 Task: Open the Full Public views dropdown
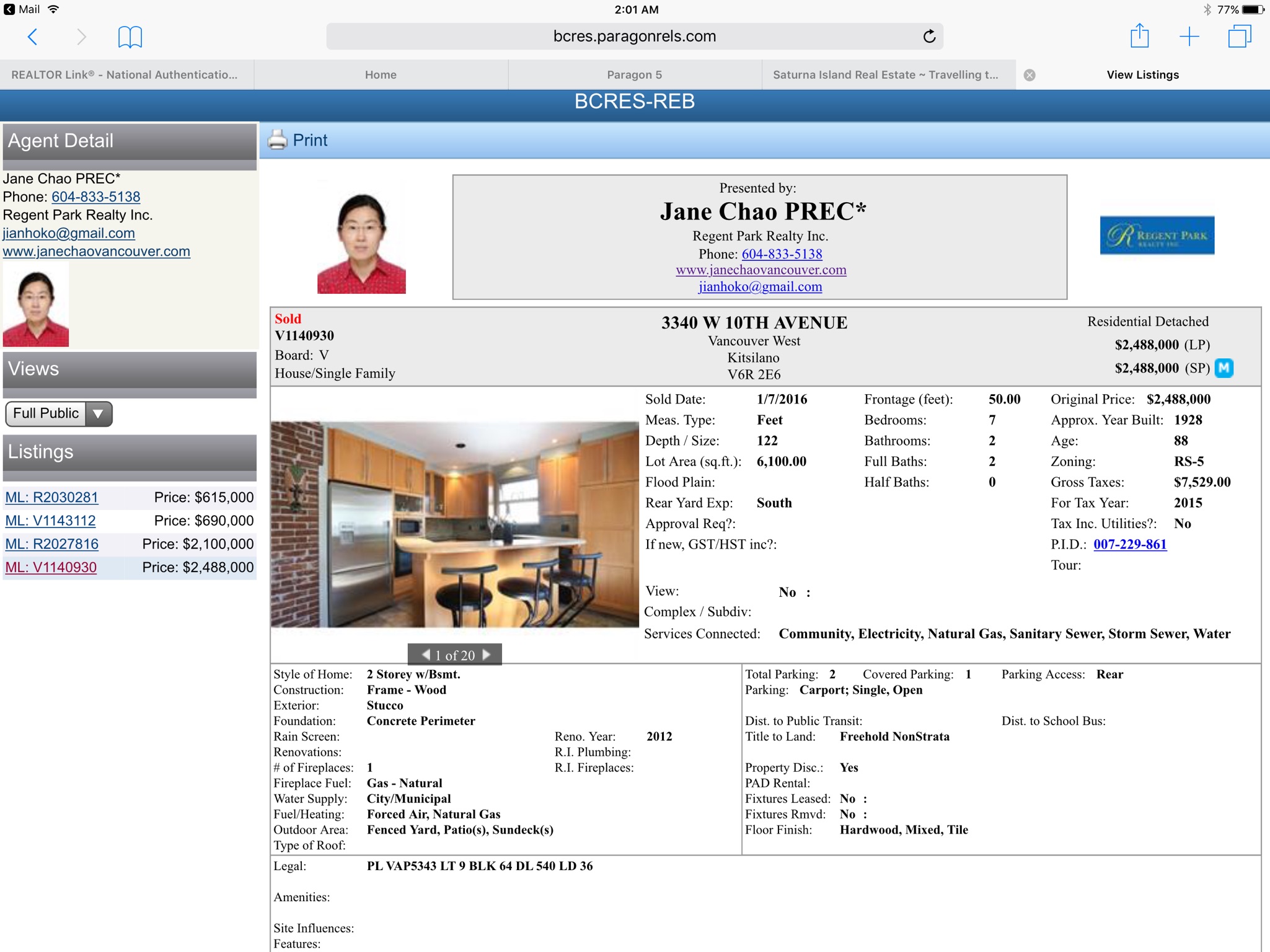(x=59, y=413)
